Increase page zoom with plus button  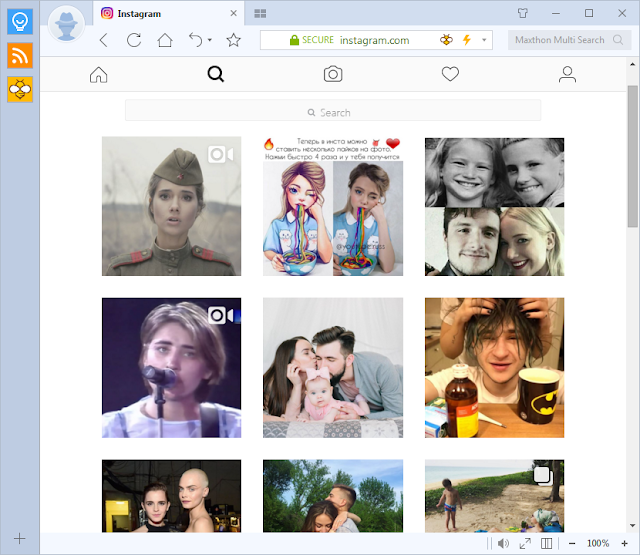pyautogui.click(x=624, y=543)
